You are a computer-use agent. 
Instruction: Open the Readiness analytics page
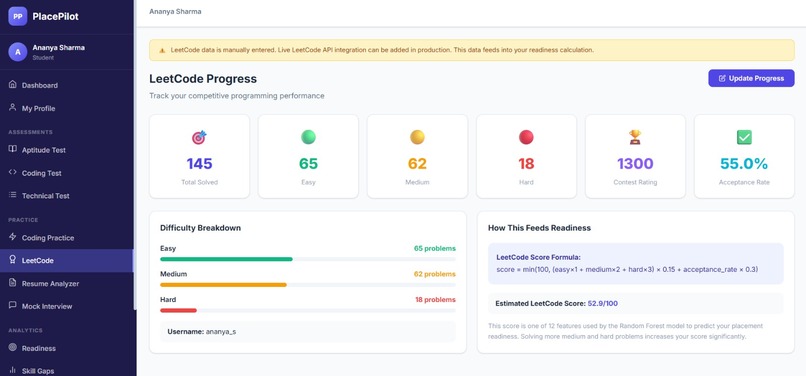[67, 348]
